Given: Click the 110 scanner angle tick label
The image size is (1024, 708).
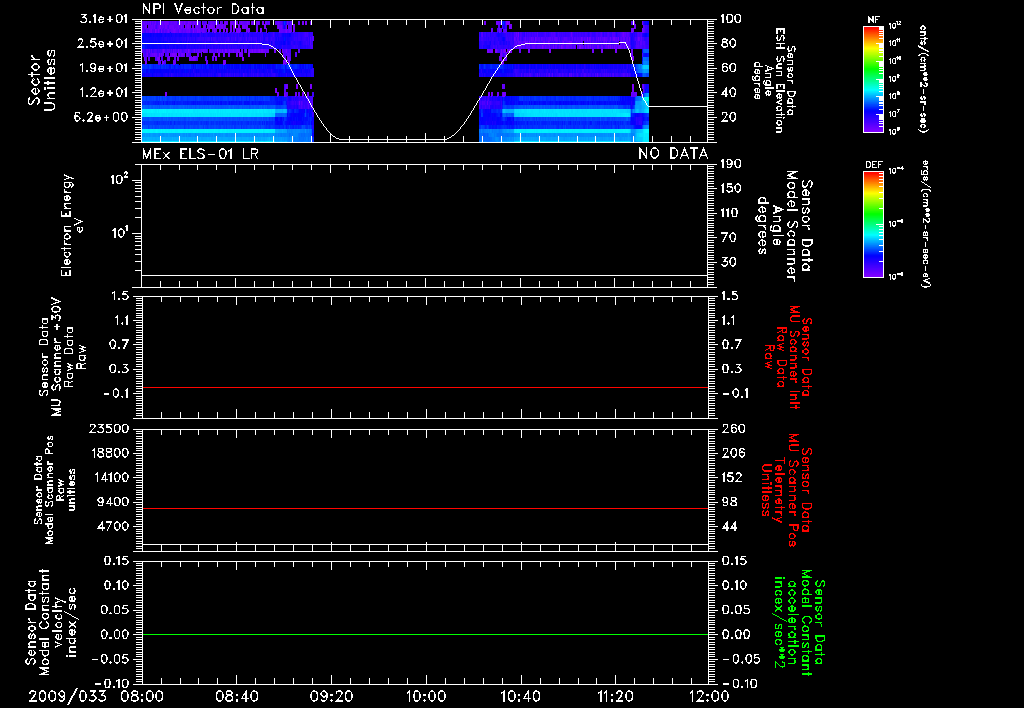Looking at the screenshot, I should pos(731,213).
